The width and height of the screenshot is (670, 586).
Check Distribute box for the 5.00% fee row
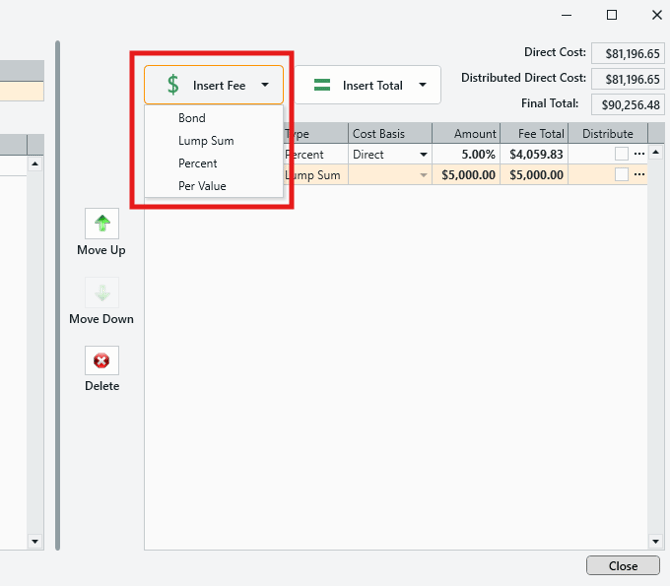click(x=621, y=155)
